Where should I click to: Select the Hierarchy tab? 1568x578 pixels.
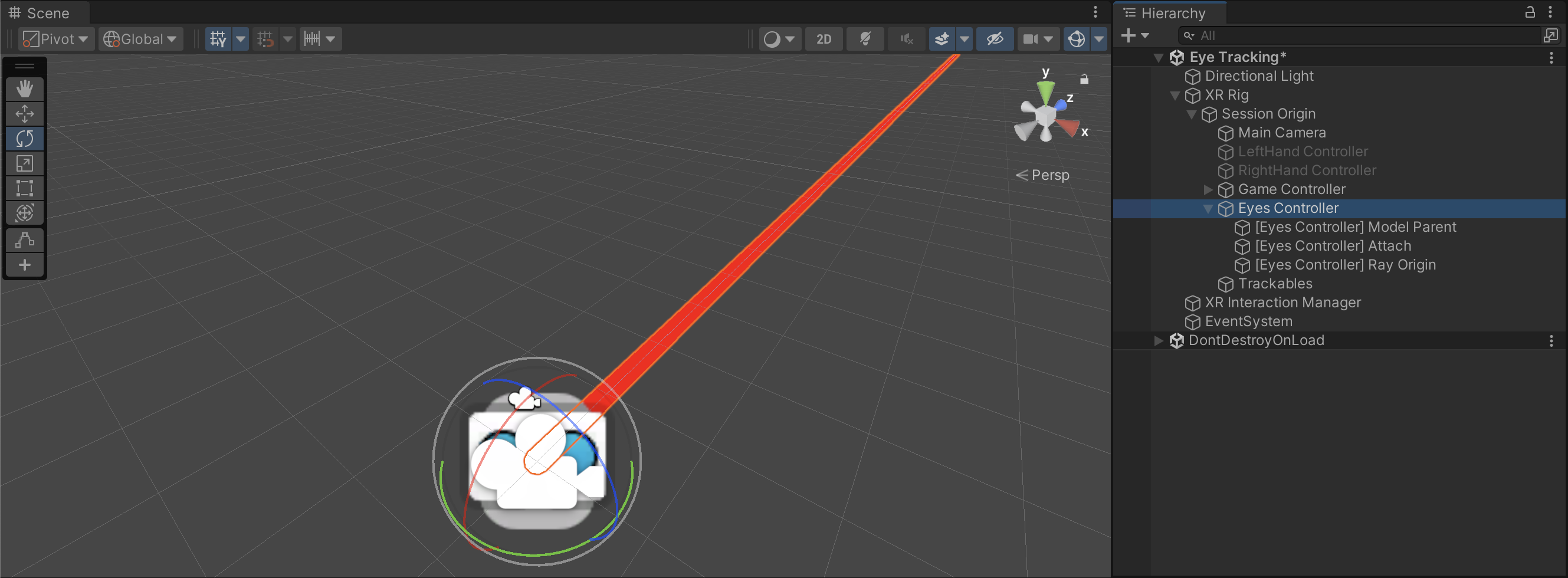click(1172, 13)
